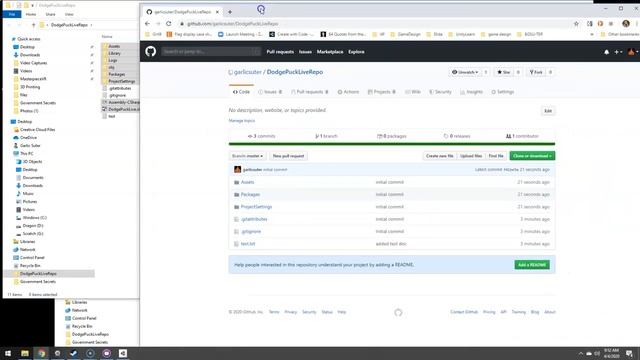Focus the GitHub search box
Image resolution: width=640 pixels, height=360 pixels.
coord(211,52)
